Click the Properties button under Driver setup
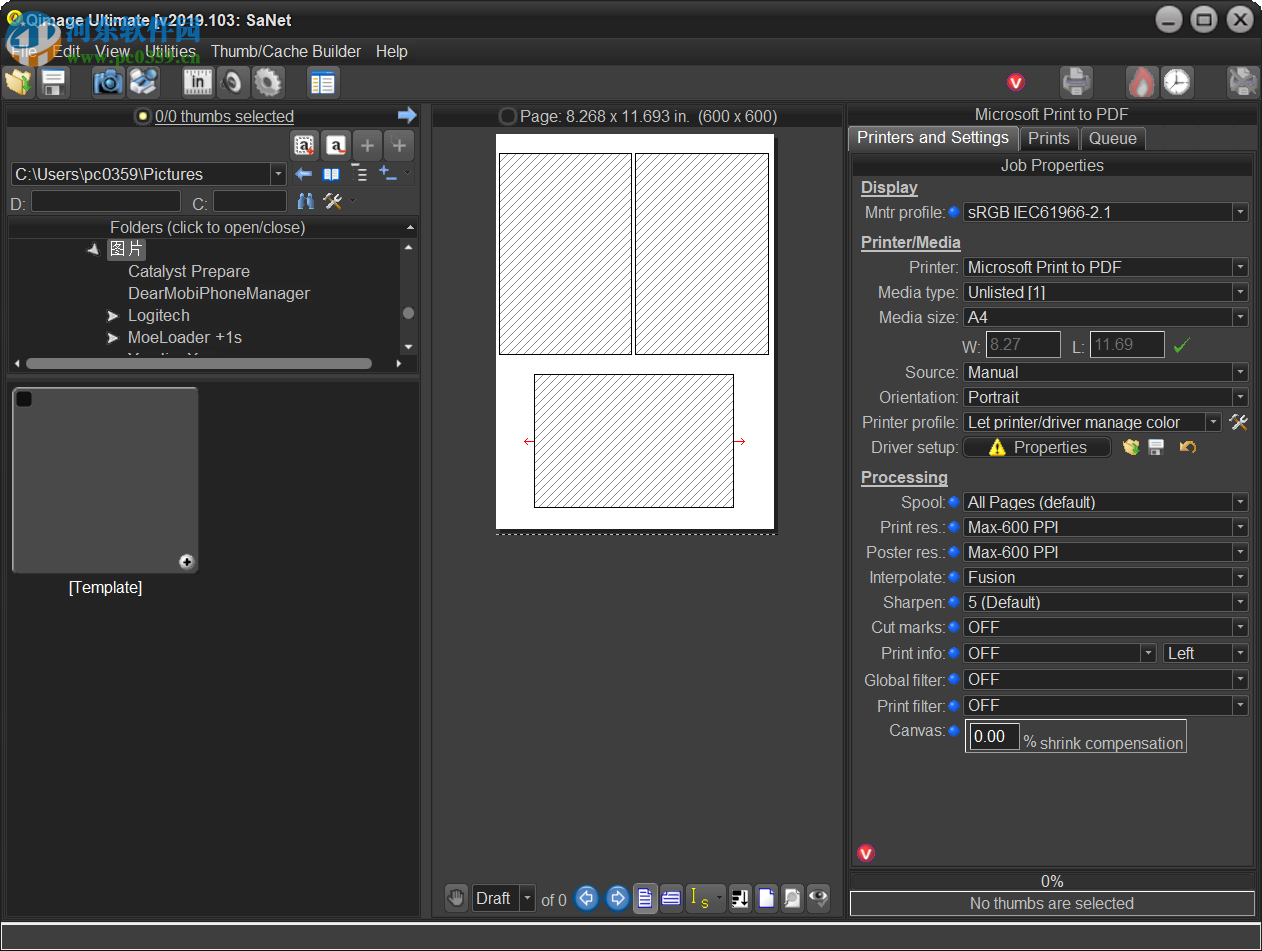Viewport: 1262px width, 951px height. pyautogui.click(x=1037, y=447)
